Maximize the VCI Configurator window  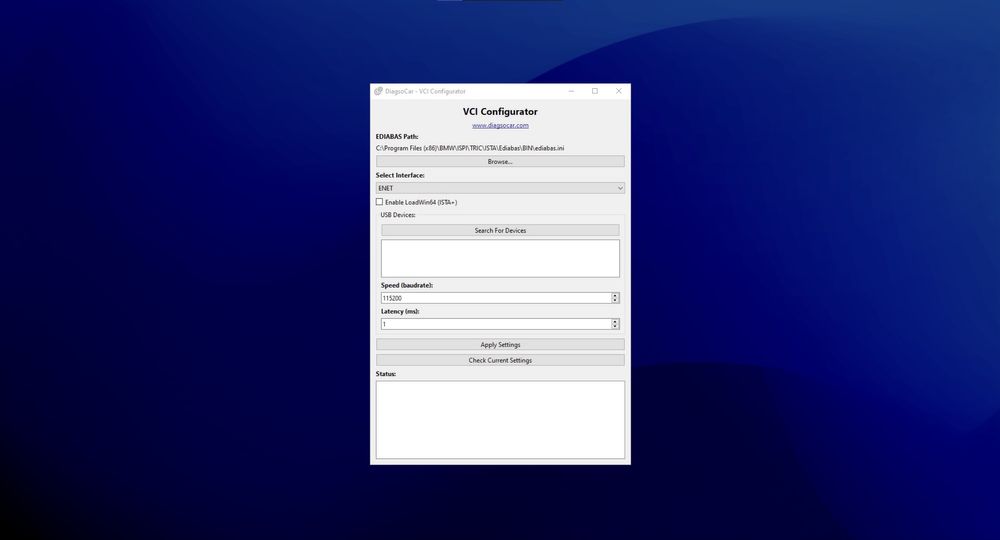point(595,91)
